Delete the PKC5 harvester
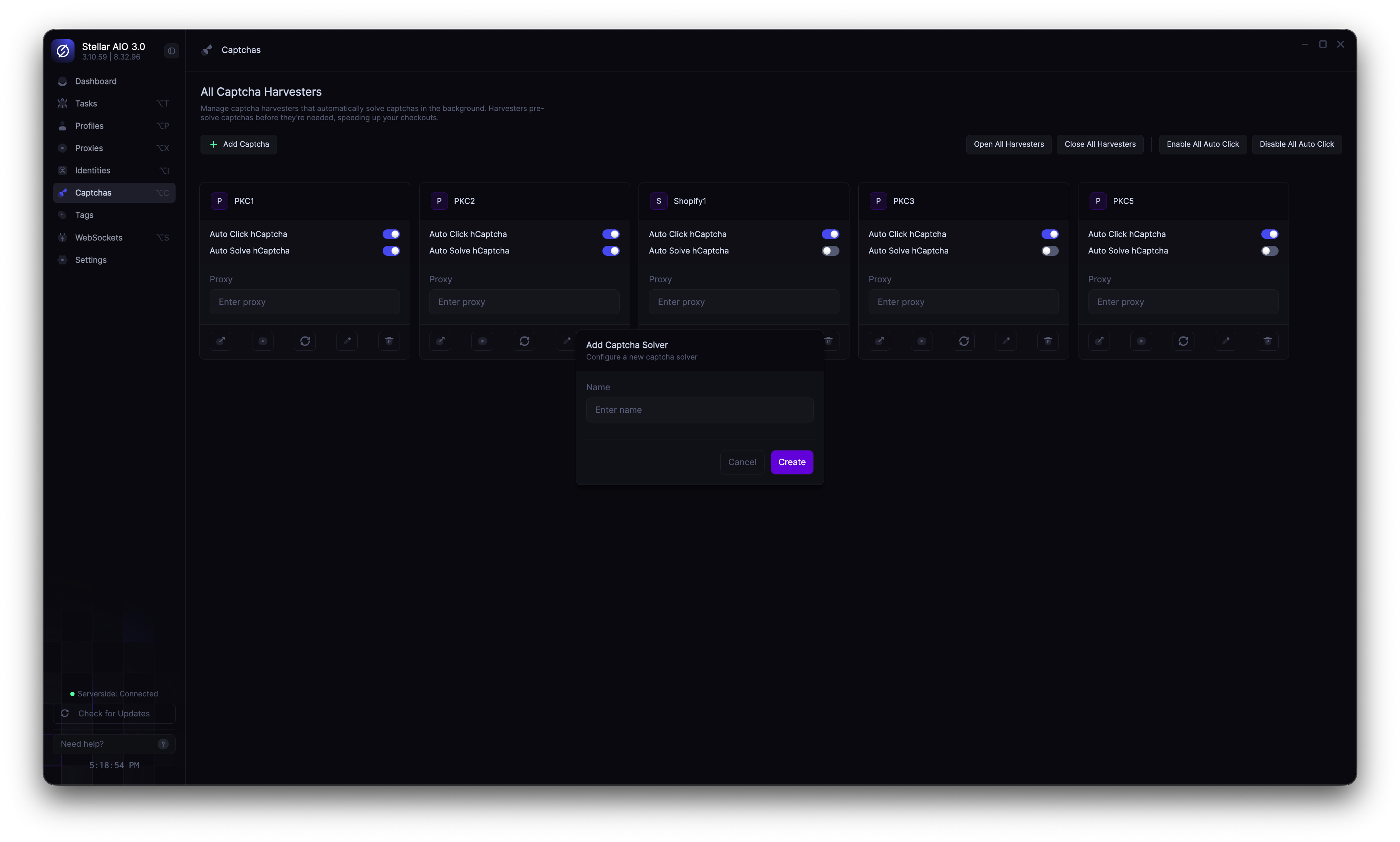 (1267, 341)
